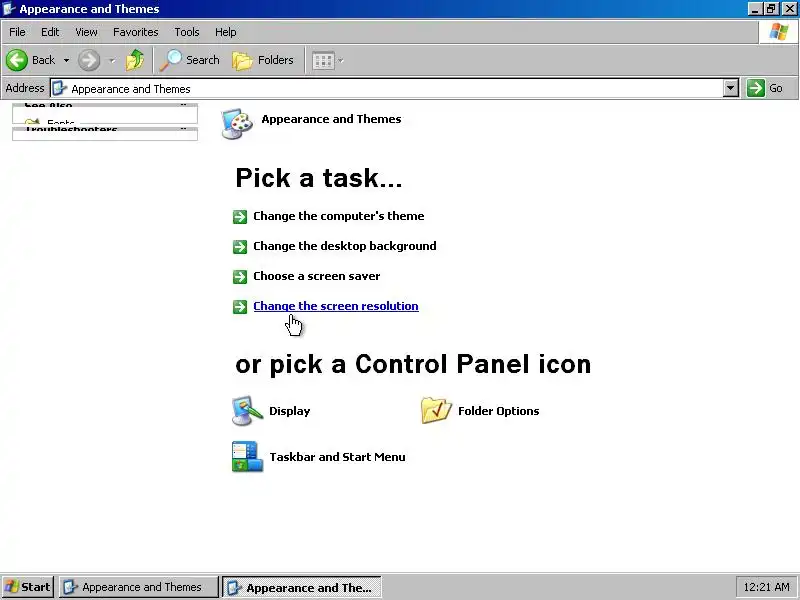Image resolution: width=800 pixels, height=600 pixels.
Task: Open the Edit menu
Action: point(50,32)
